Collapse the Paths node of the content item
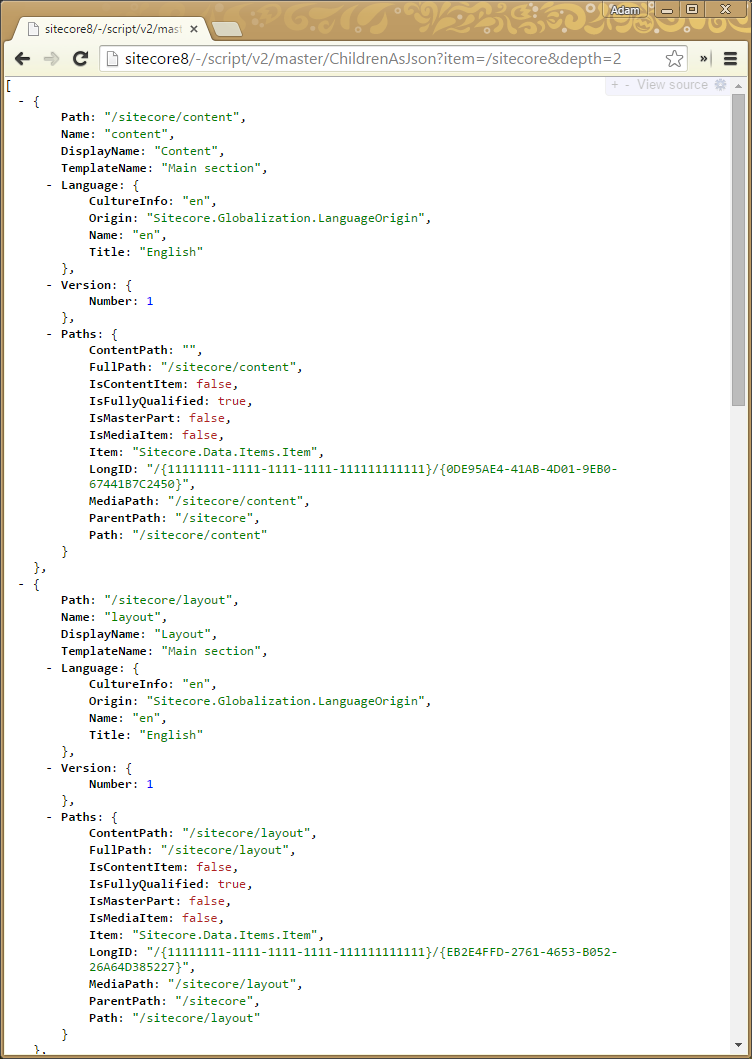Viewport: 752px width, 1059px height. (x=50, y=334)
